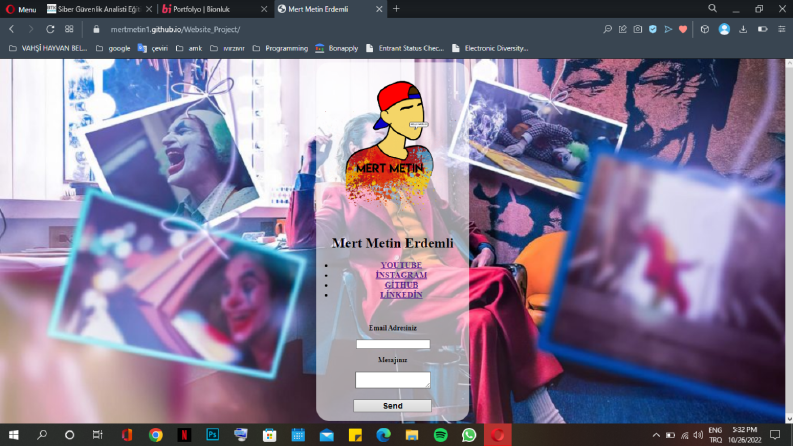
Task: Open the Entrant Status Chec... bookmark
Action: (405, 49)
